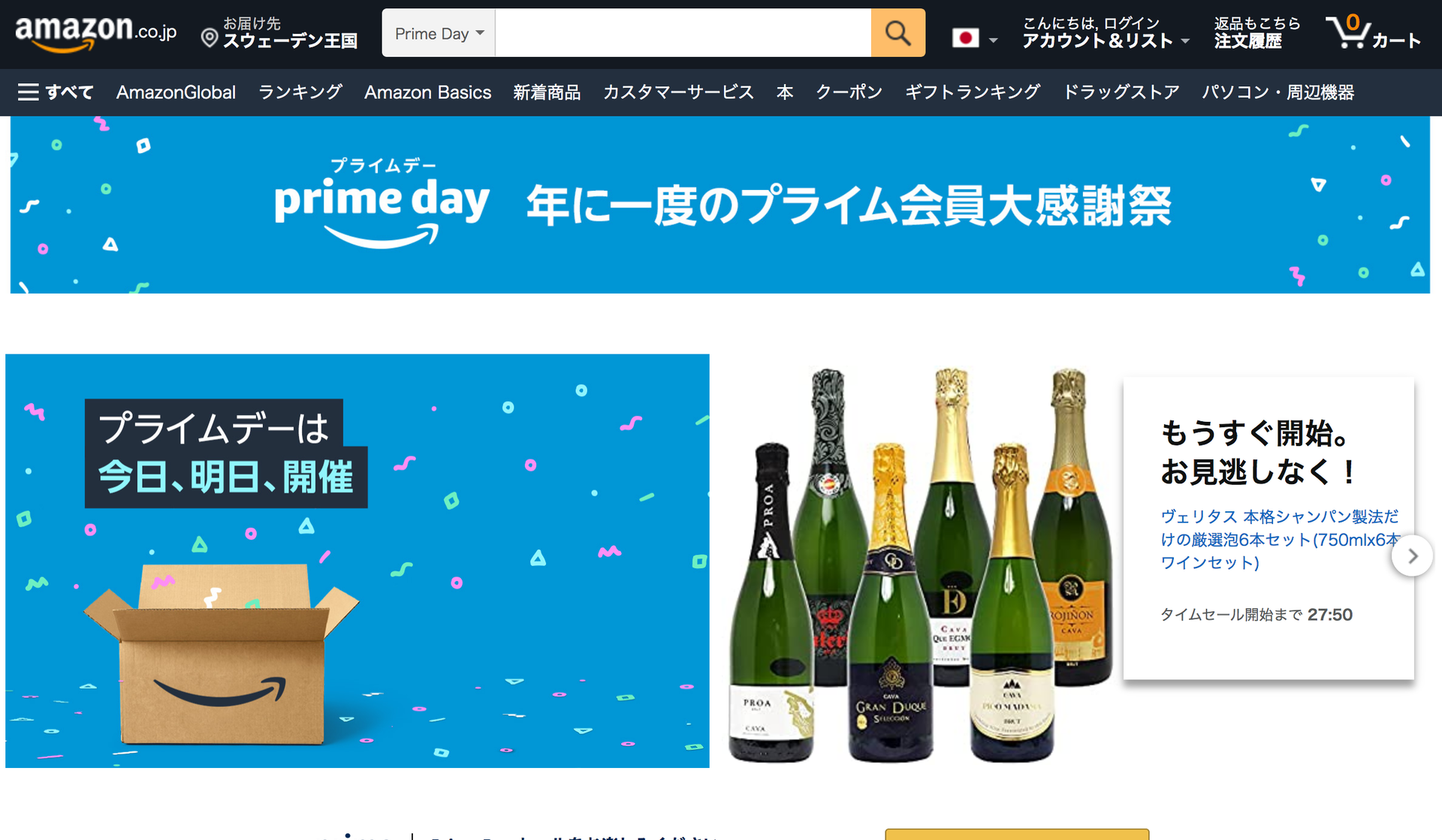Click the Amazon box Prime Day image
This screenshot has width=1442, height=840.
coord(357,561)
